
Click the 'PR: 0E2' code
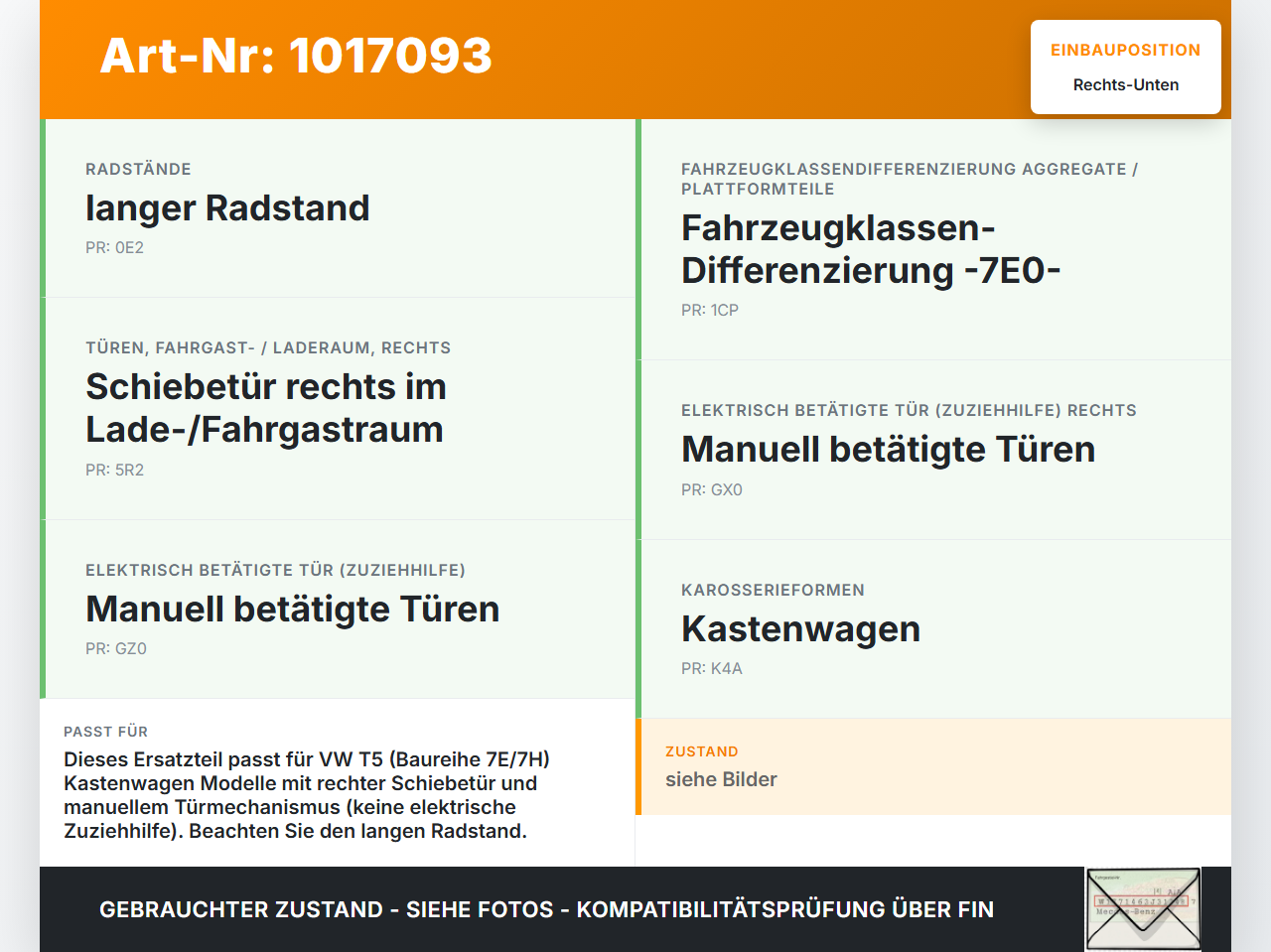point(114,248)
